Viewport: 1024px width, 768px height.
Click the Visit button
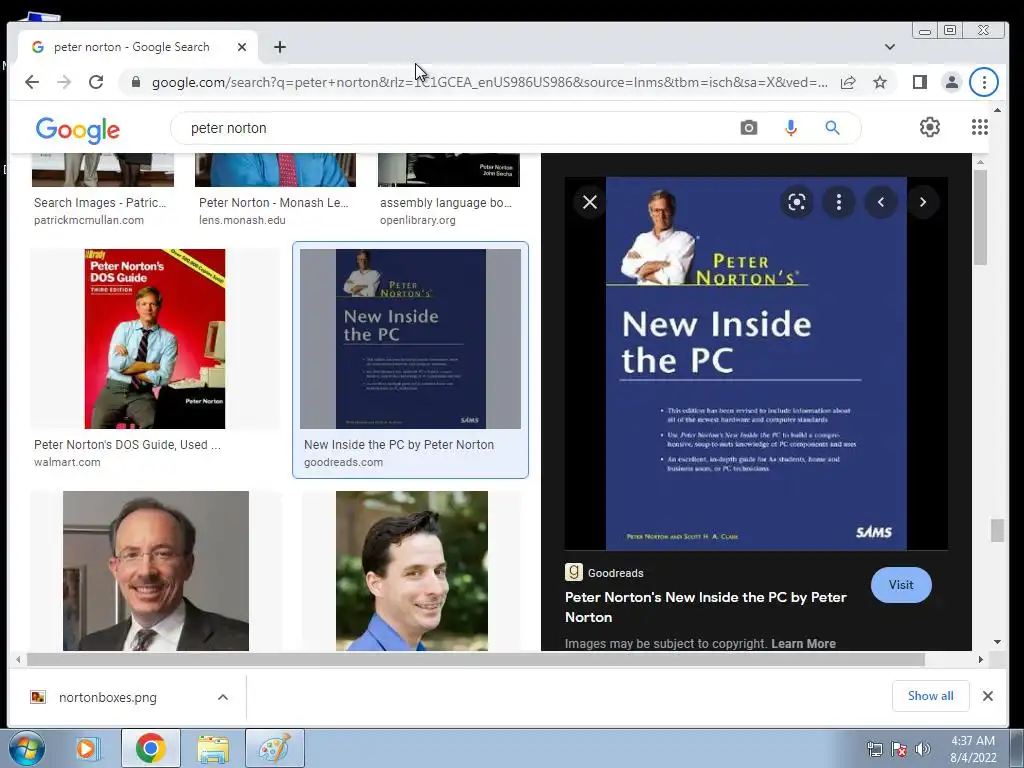(901, 585)
